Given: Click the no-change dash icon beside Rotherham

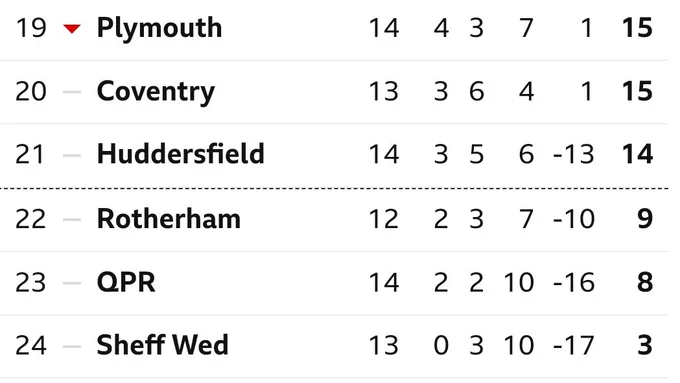Looking at the screenshot, I should (x=72, y=219).
